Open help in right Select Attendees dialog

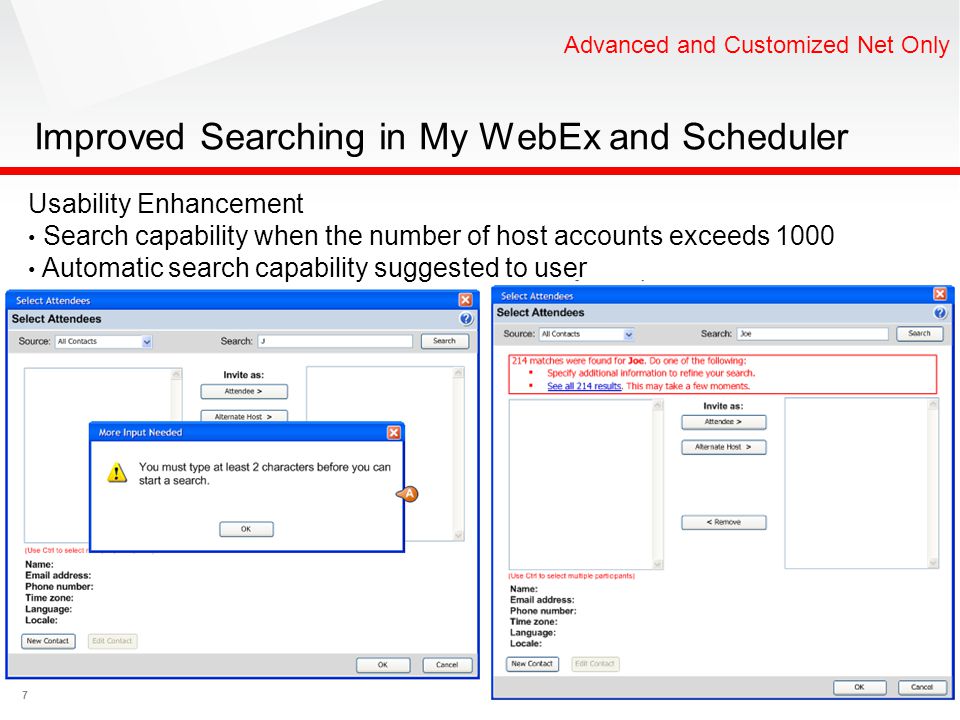point(940,313)
